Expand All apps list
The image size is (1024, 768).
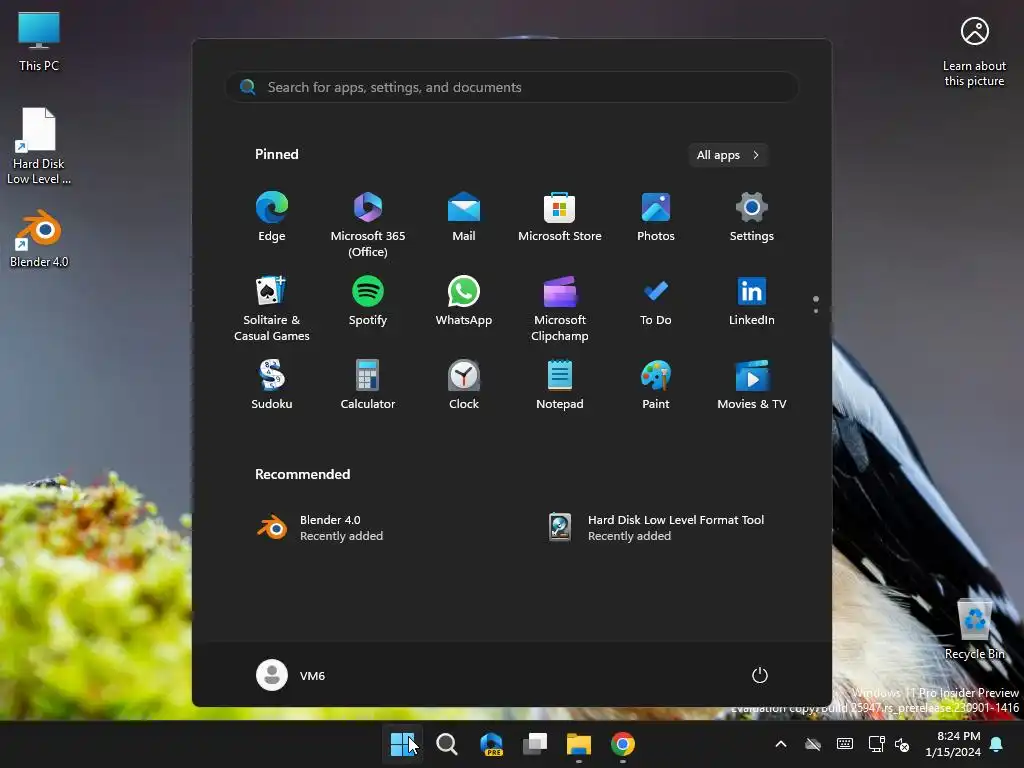click(728, 155)
